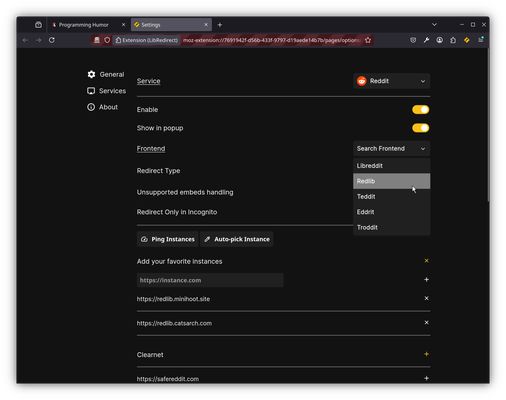
Task: Open the Firefox View icon
Action: click(x=38, y=25)
